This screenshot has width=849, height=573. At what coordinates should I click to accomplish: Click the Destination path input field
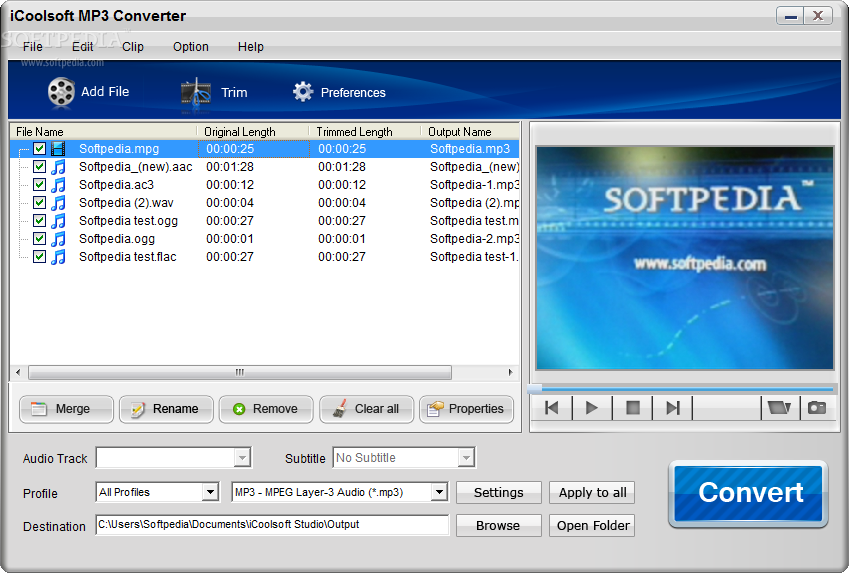pos(272,525)
